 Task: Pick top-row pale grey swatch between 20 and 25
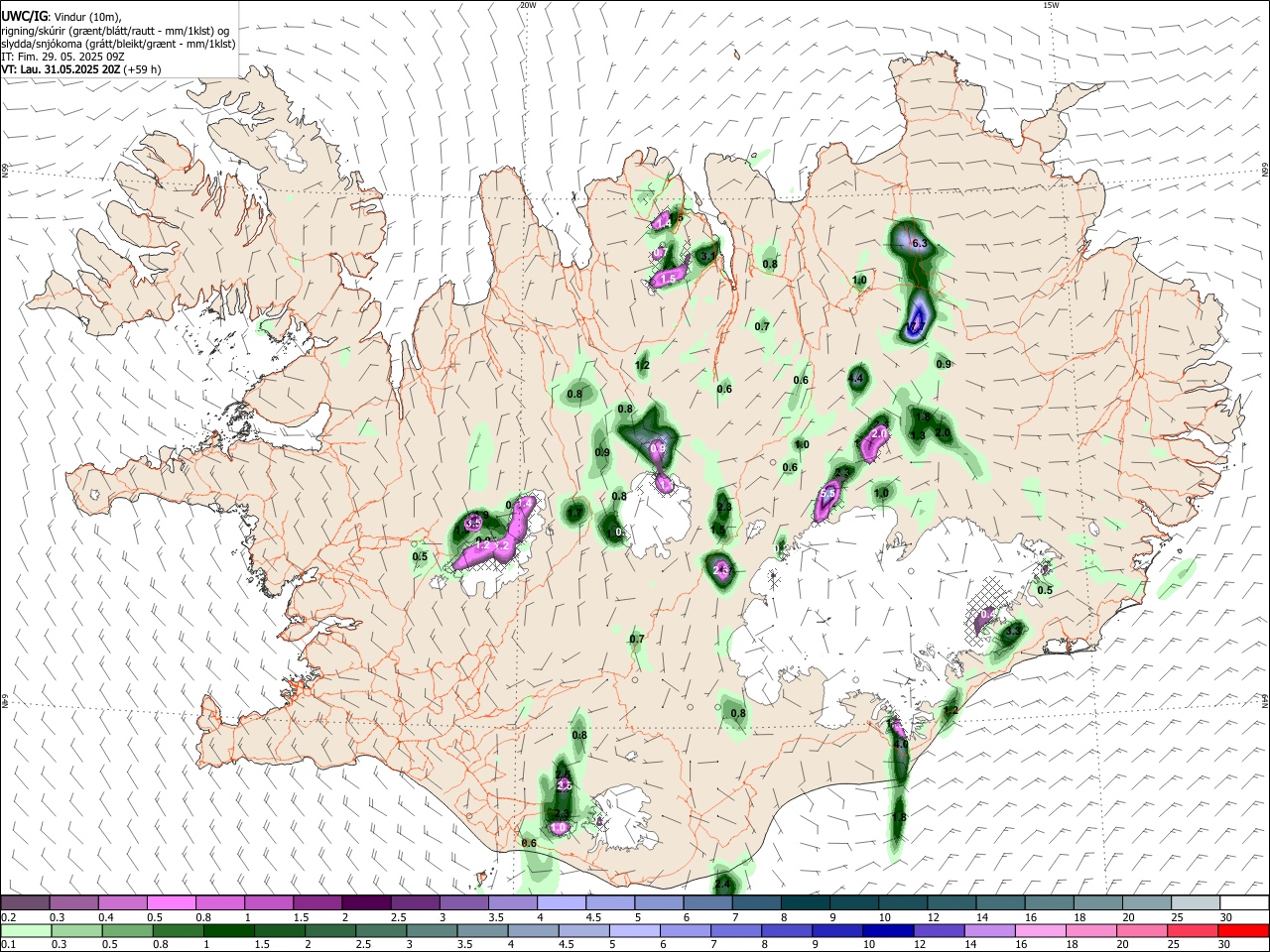click(1148, 903)
